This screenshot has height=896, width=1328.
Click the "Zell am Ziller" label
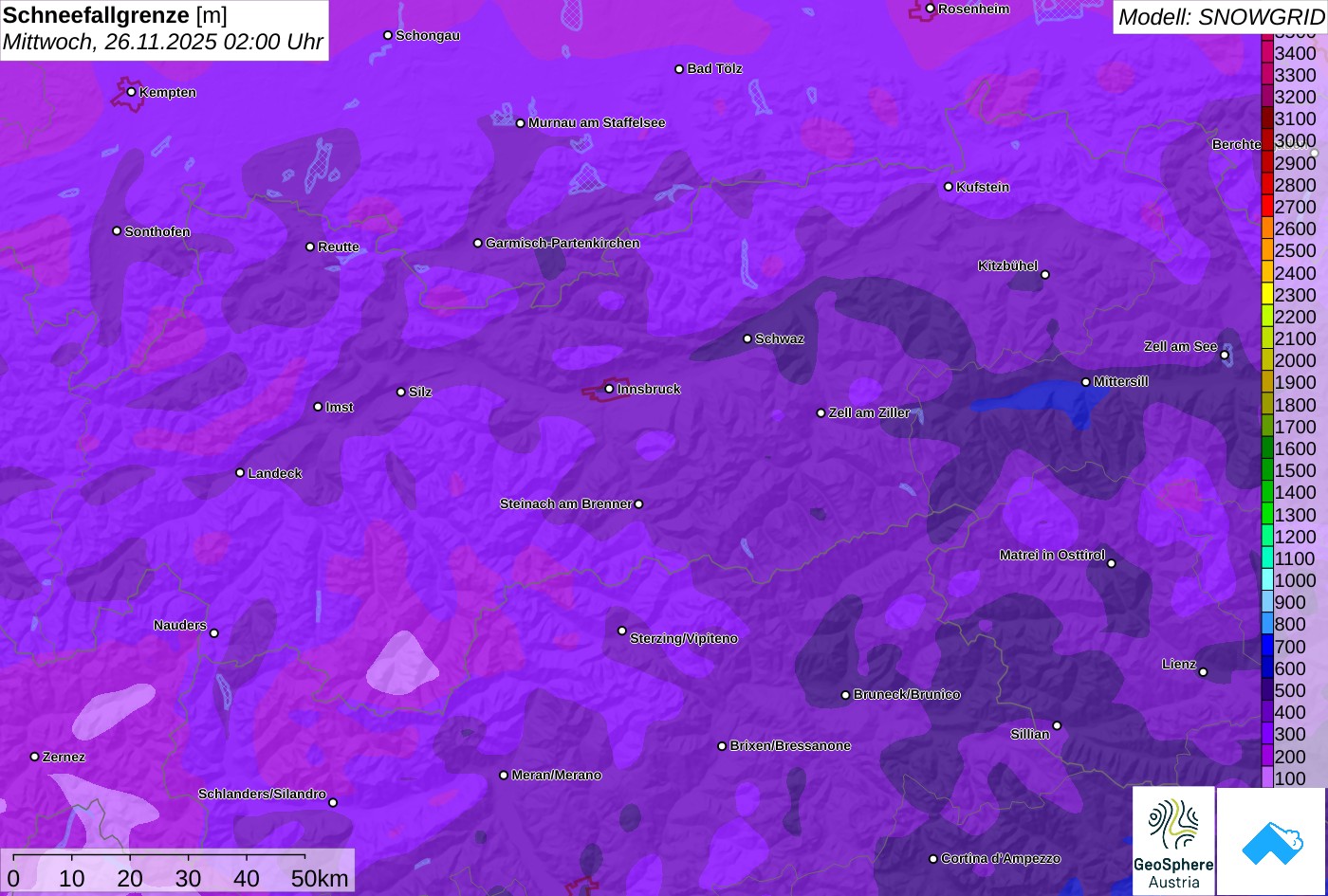coord(870,413)
